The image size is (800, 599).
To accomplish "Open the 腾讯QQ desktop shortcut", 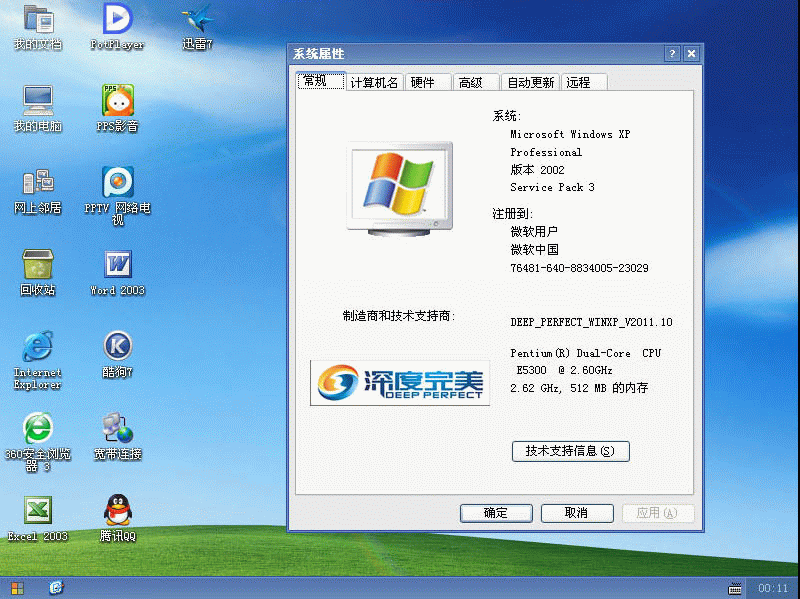I will pos(117,518).
